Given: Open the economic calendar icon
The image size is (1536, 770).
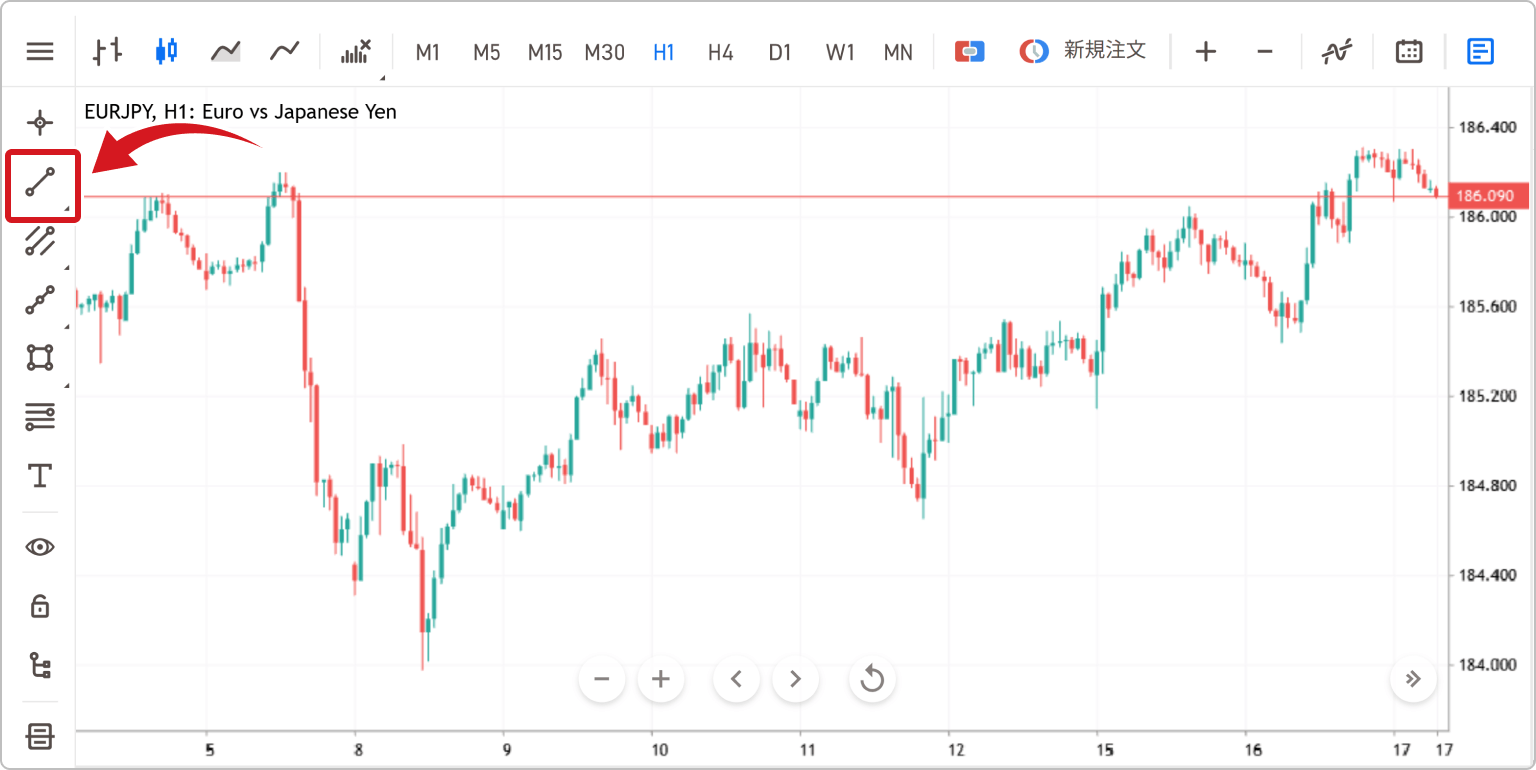Looking at the screenshot, I should (x=1409, y=51).
